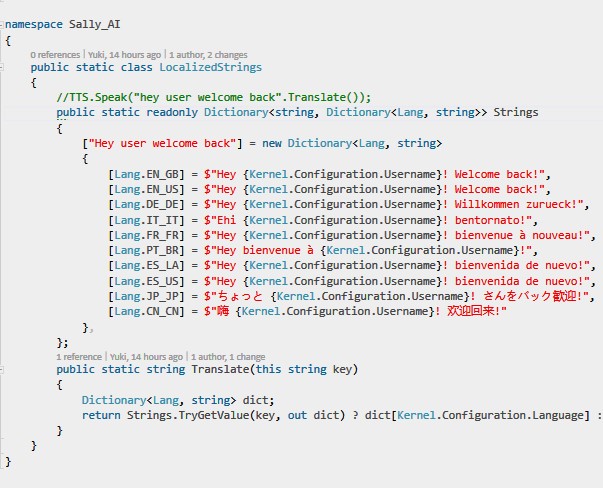This screenshot has height=488, width=603.
Task: Place cursor on the LocalizedStrings class name
Action: [x=212, y=67]
